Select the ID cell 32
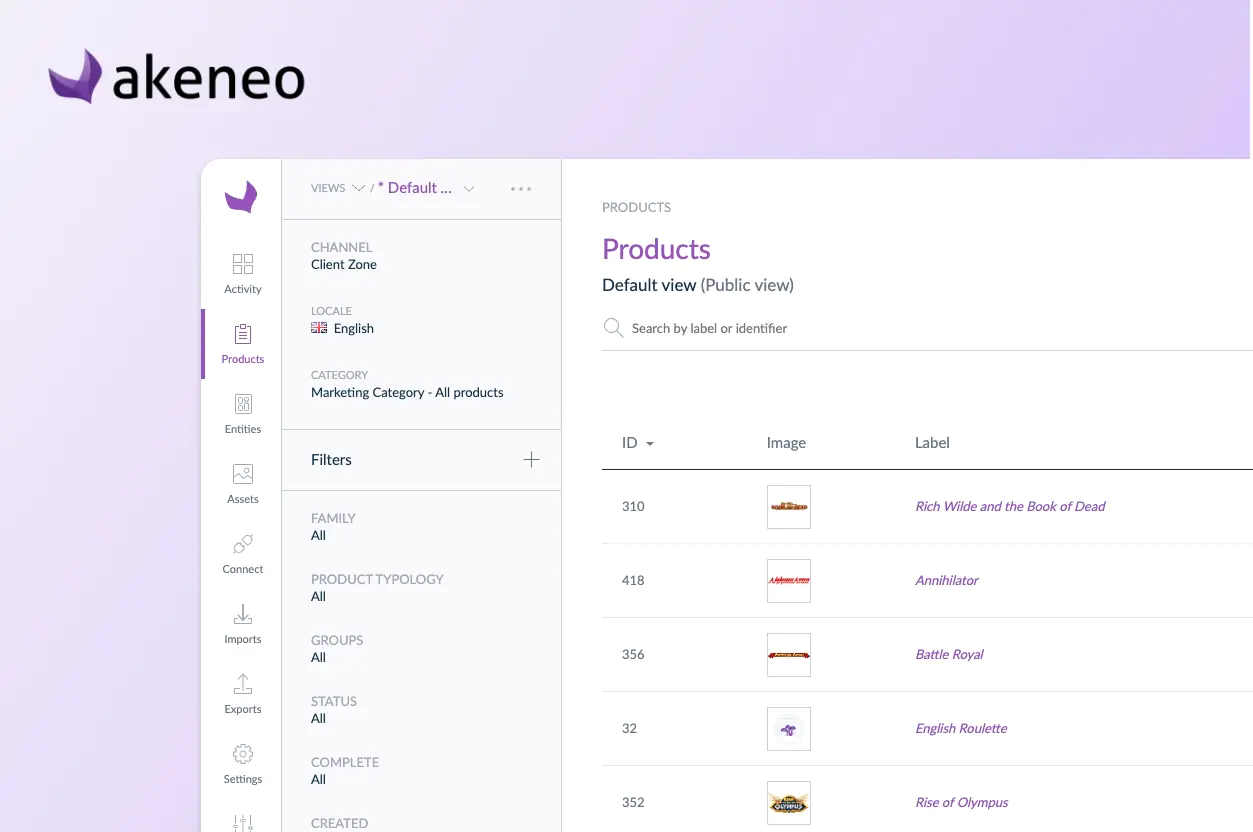 pos(629,728)
